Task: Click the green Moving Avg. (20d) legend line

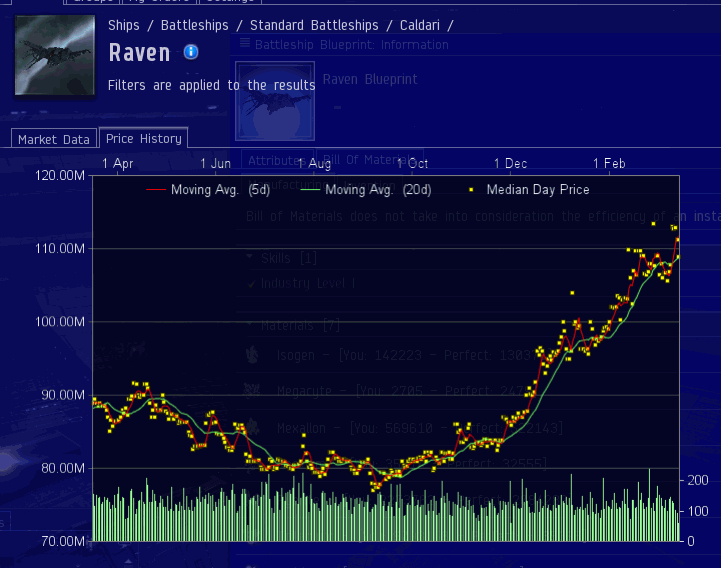Action: (310, 189)
